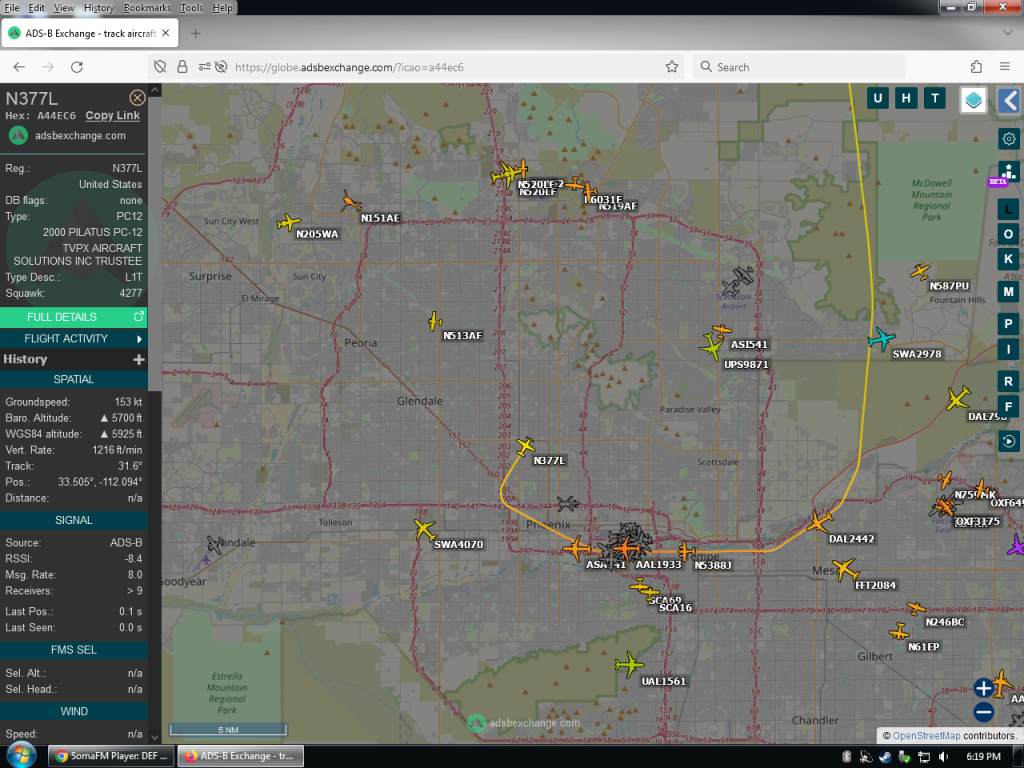Open the map layer switcher icon
The image size is (1024, 768).
[x=973, y=100]
